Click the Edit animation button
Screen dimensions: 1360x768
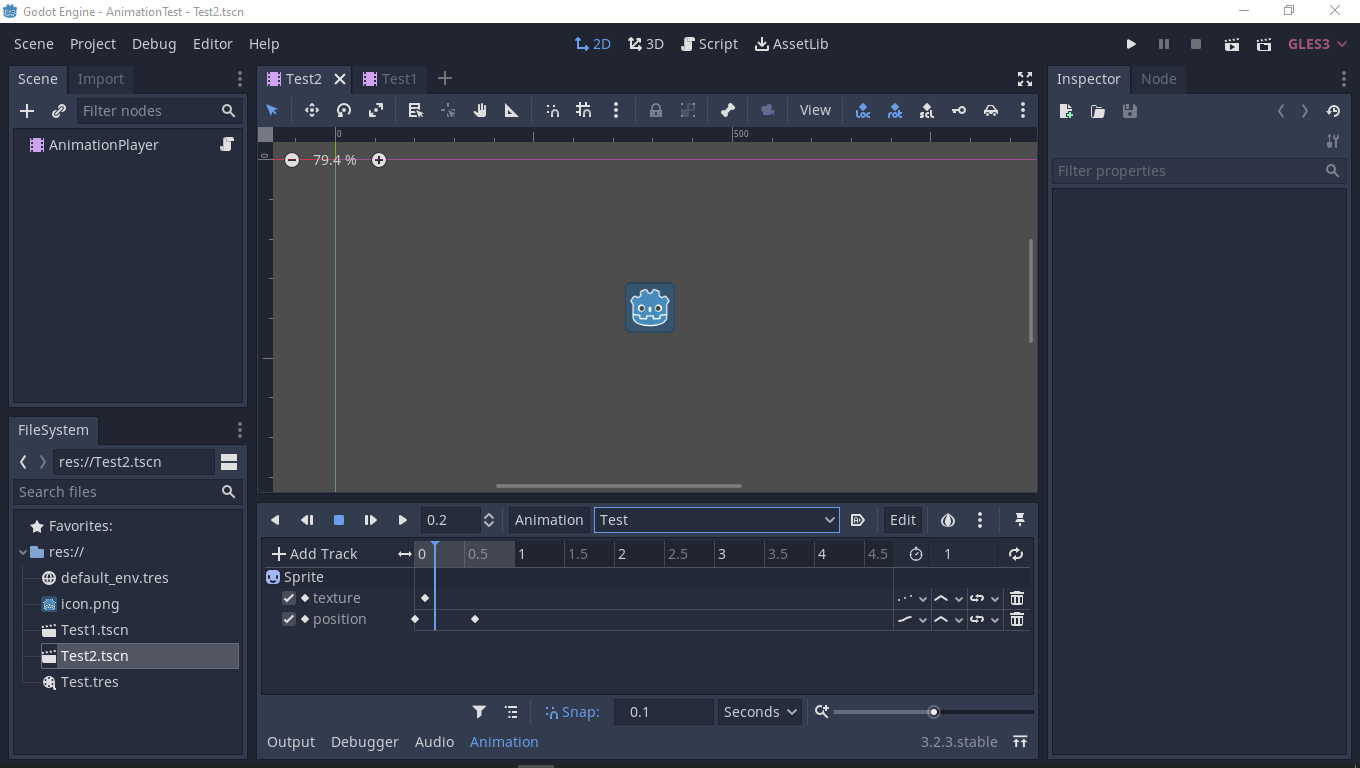tap(902, 520)
